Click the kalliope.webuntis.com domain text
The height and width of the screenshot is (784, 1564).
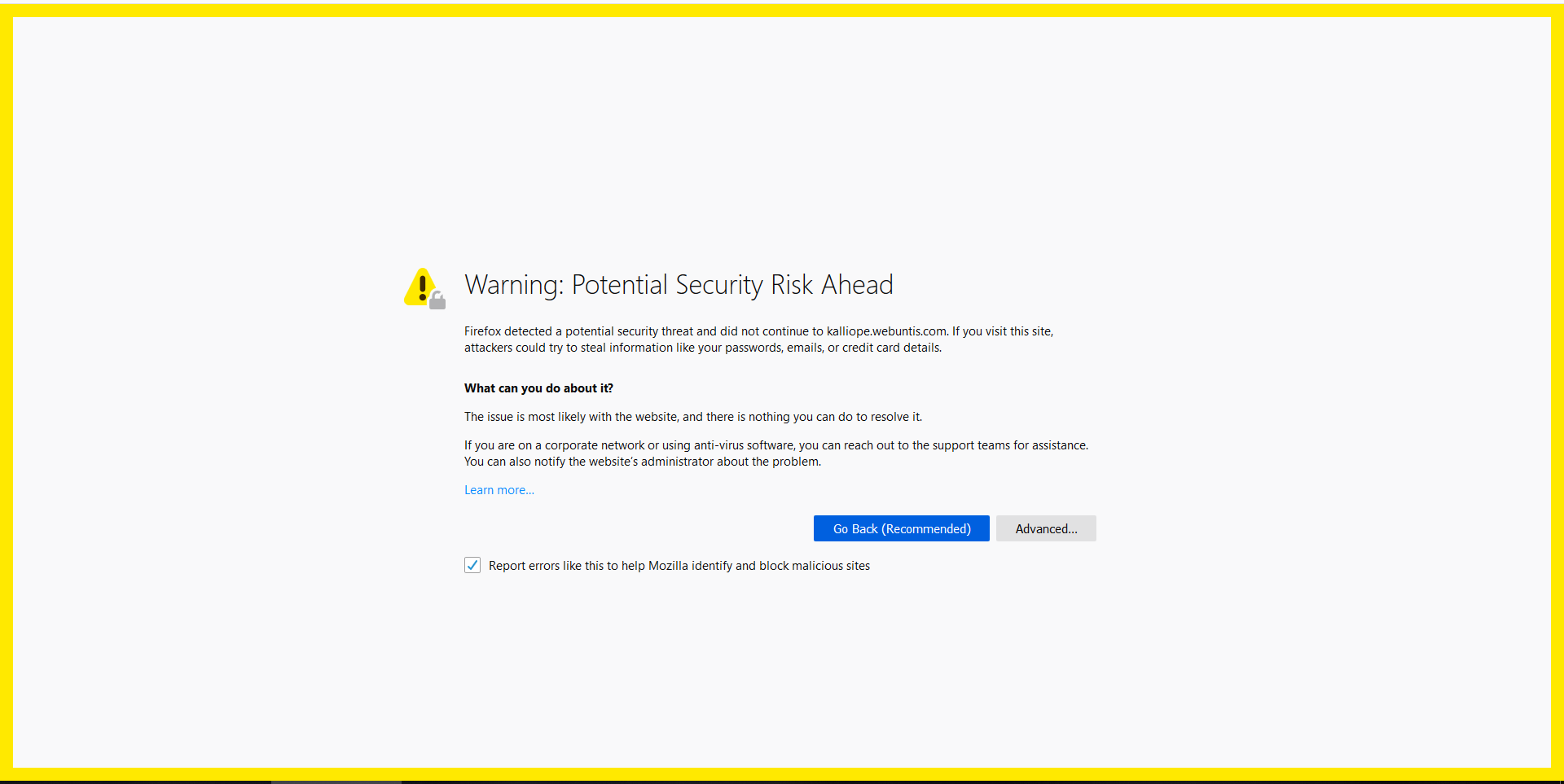(x=887, y=331)
